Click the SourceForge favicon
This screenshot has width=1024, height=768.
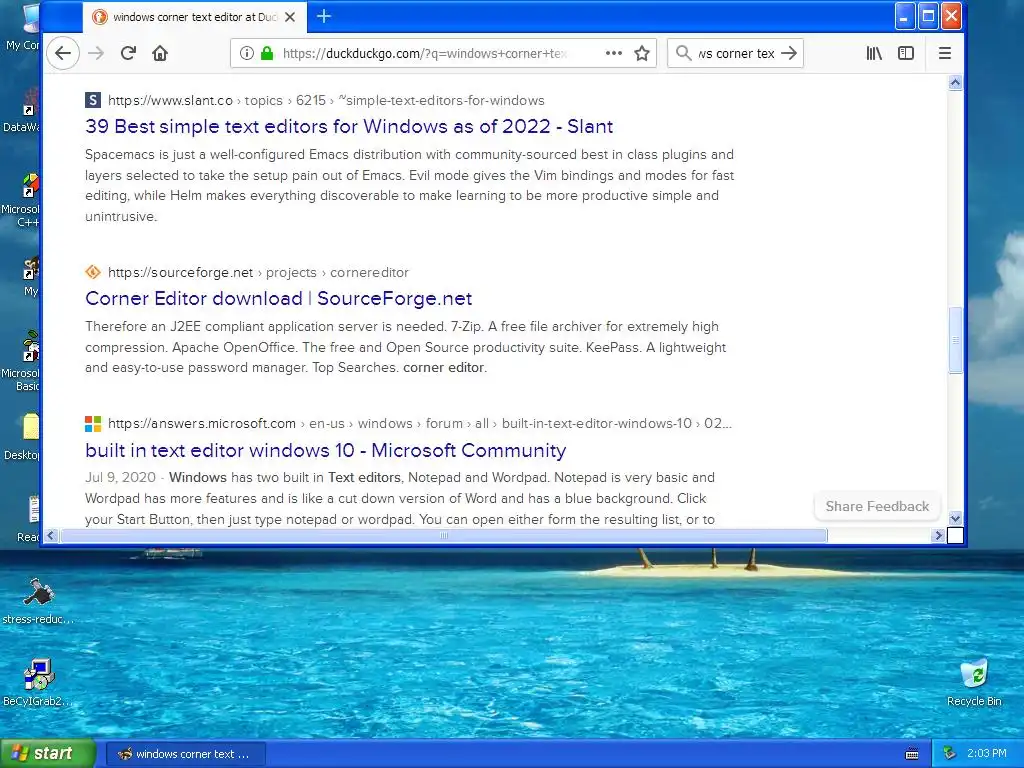(93, 272)
